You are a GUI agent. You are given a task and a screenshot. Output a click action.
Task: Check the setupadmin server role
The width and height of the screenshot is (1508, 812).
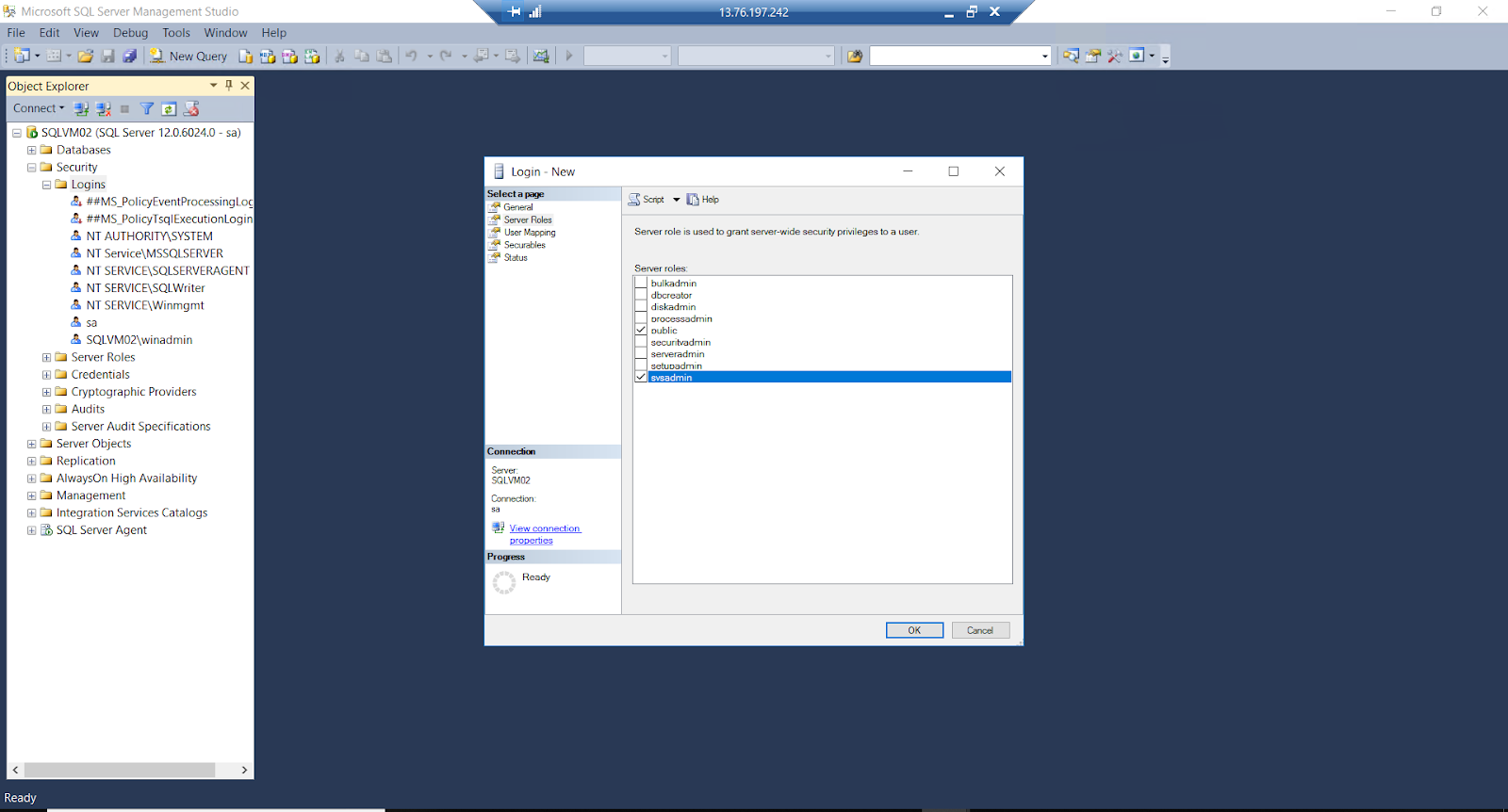pyautogui.click(x=641, y=365)
